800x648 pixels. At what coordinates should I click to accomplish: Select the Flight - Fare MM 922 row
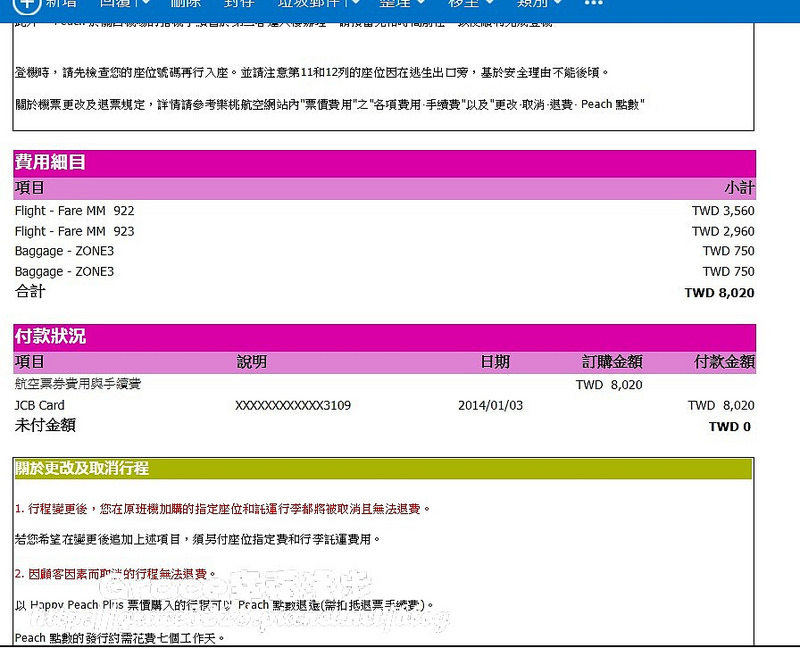click(x=384, y=211)
